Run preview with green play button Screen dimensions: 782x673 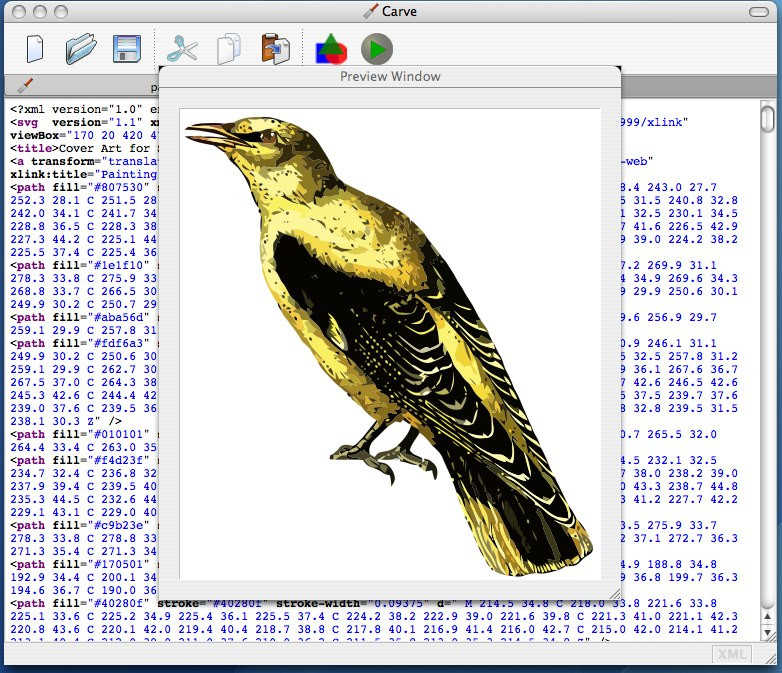(x=377, y=49)
